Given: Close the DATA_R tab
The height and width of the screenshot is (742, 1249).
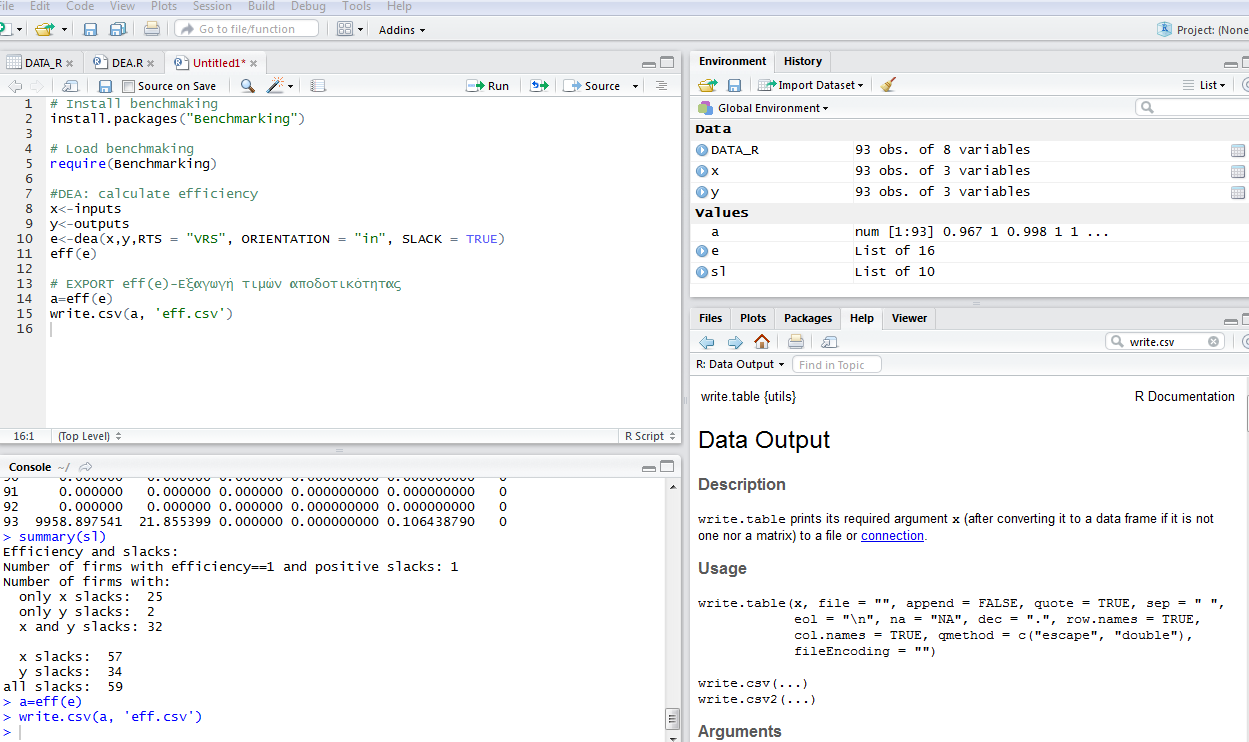Looking at the screenshot, I should click(x=69, y=63).
